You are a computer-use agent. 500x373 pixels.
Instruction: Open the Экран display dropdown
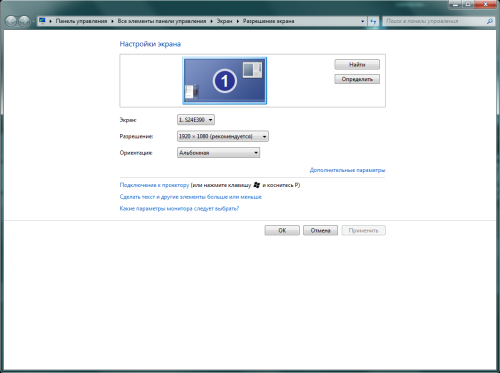click(196, 120)
